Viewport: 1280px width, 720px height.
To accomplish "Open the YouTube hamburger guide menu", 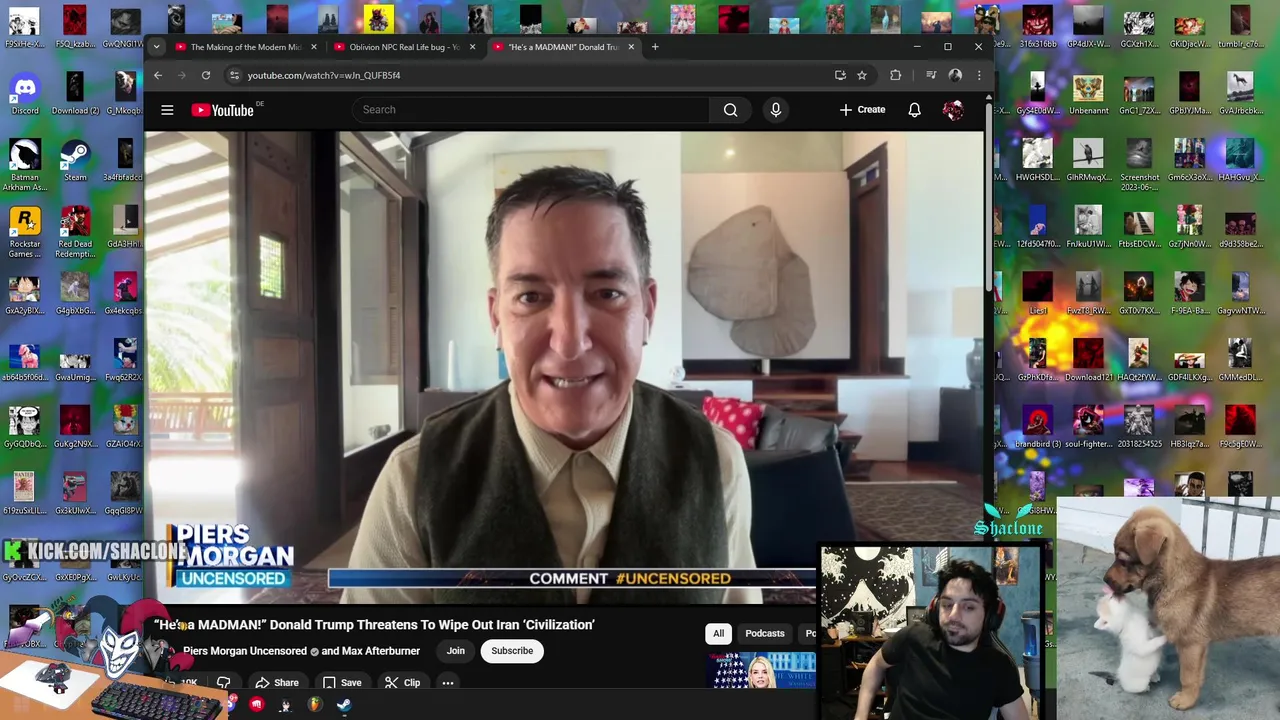I will pyautogui.click(x=167, y=110).
